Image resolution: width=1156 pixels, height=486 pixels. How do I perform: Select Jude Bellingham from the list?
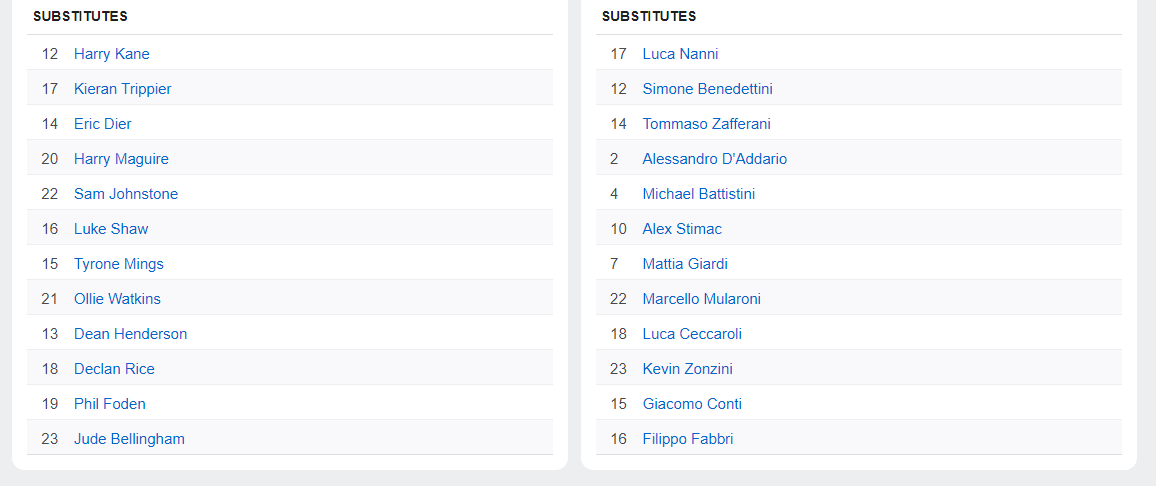pyautogui.click(x=129, y=439)
